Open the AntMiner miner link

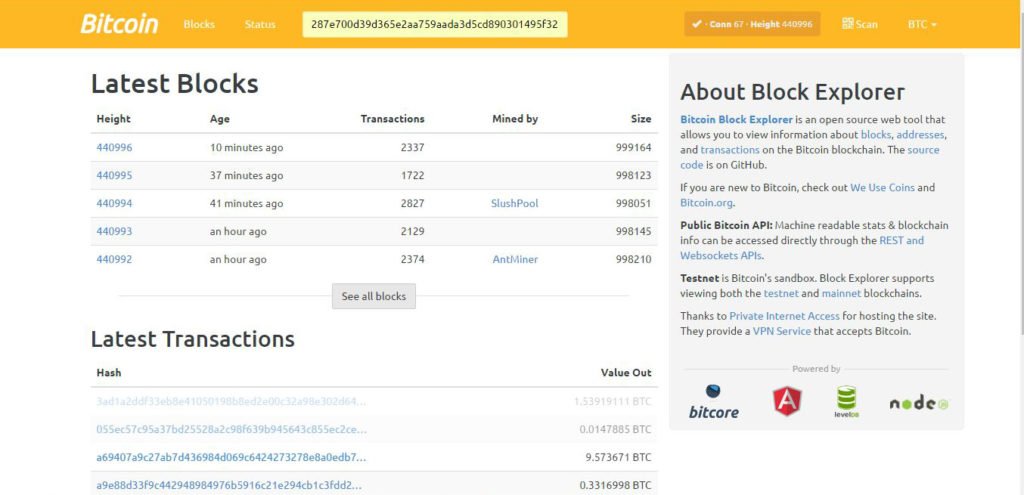(x=515, y=259)
